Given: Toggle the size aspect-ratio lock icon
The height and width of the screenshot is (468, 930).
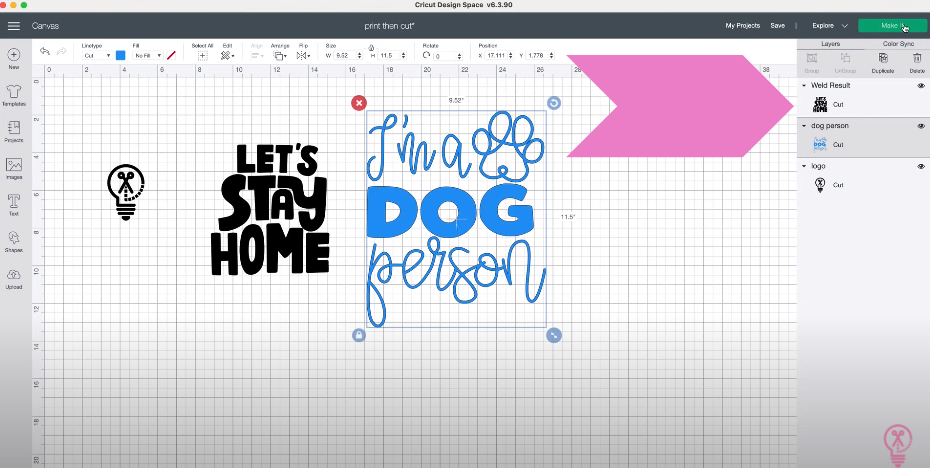Looking at the screenshot, I should pos(371,47).
